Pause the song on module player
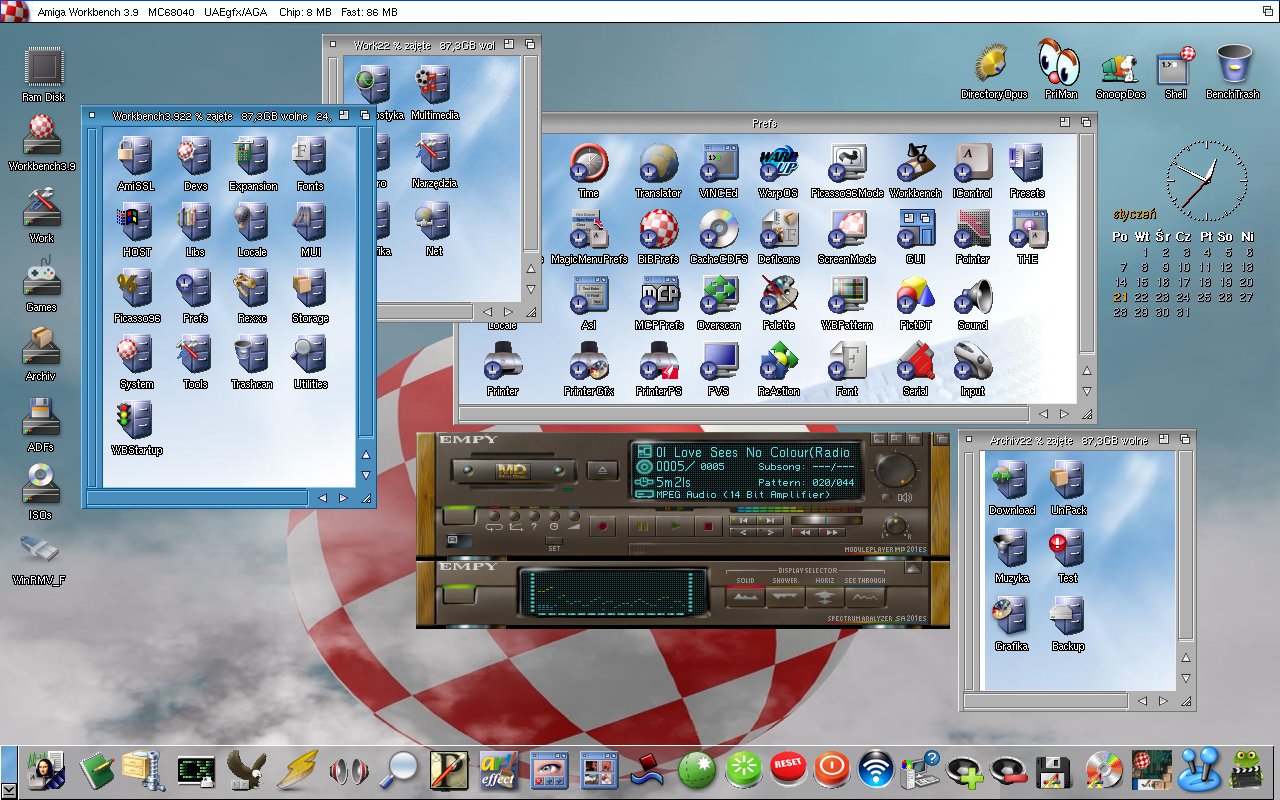 point(642,526)
